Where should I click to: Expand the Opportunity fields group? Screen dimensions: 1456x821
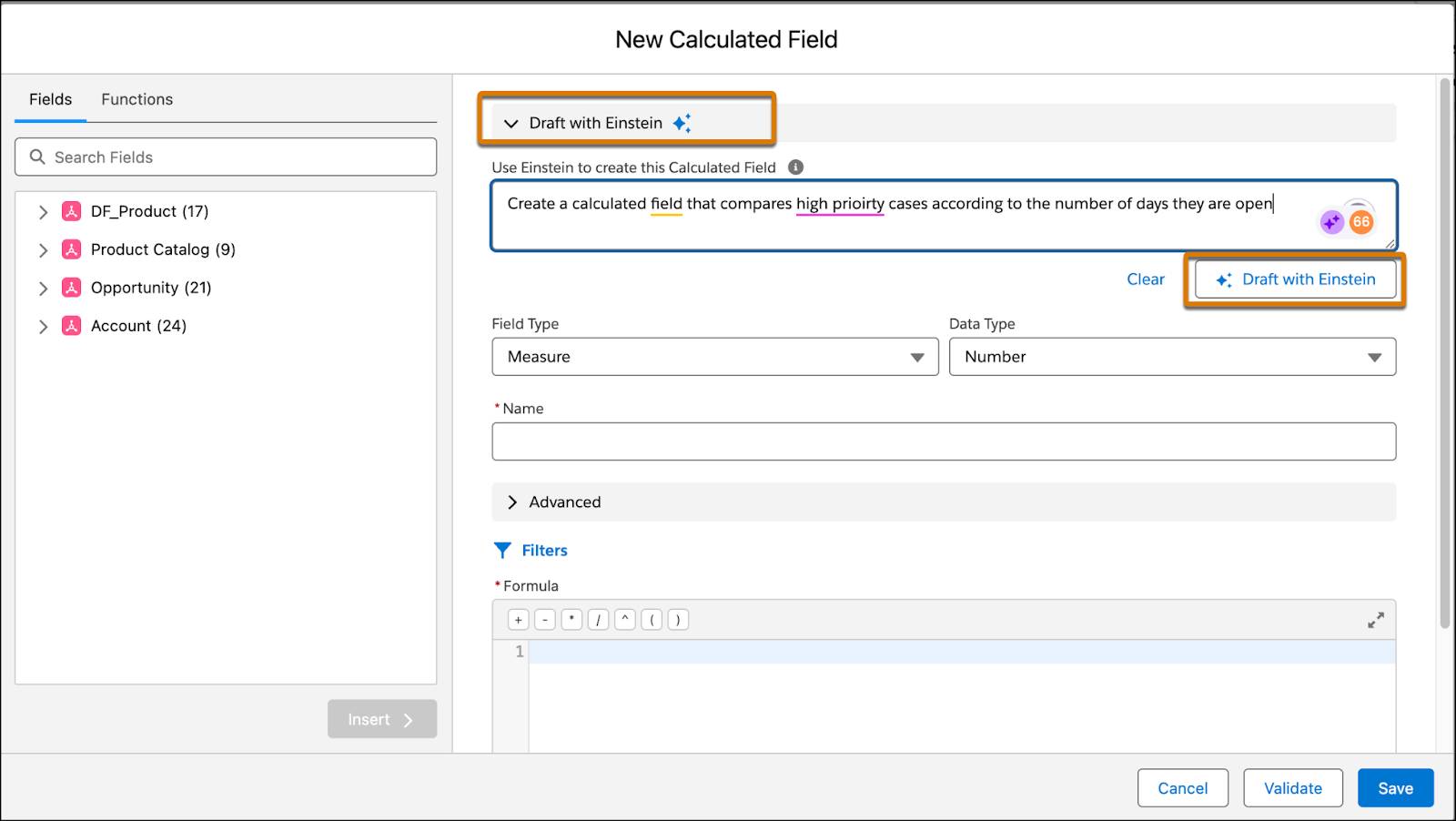point(43,288)
